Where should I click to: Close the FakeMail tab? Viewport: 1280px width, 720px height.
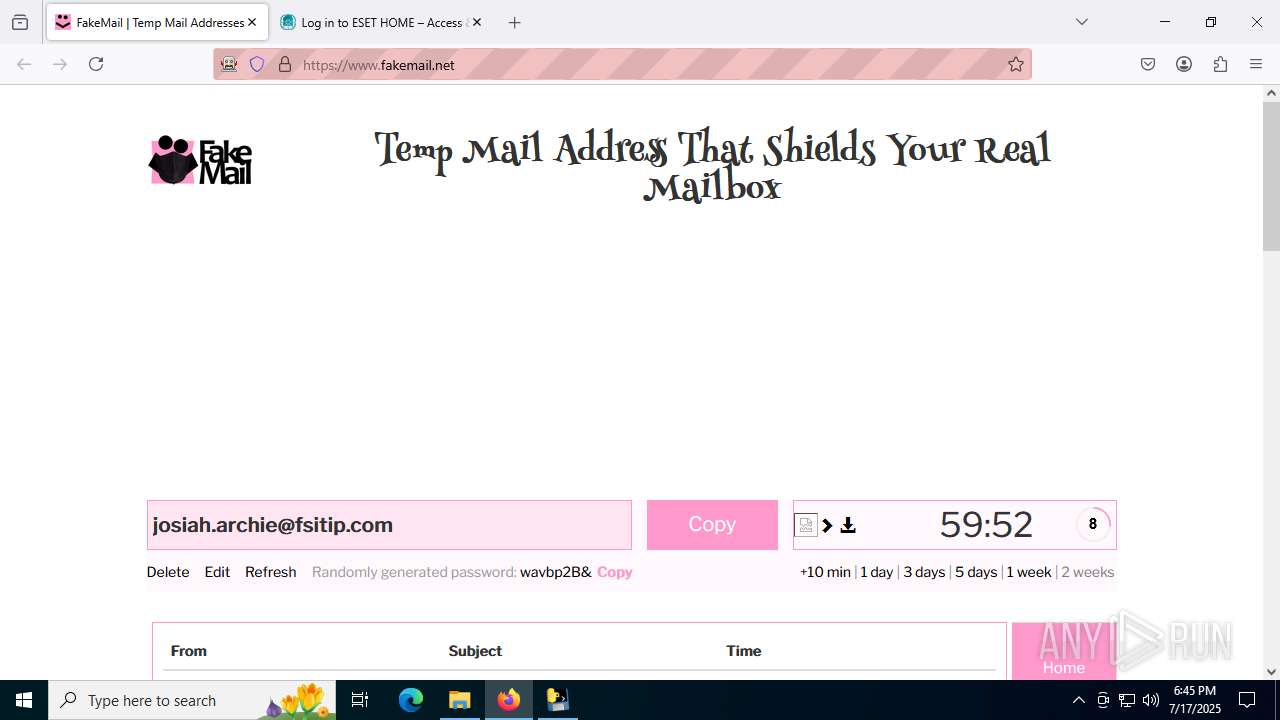[252, 22]
